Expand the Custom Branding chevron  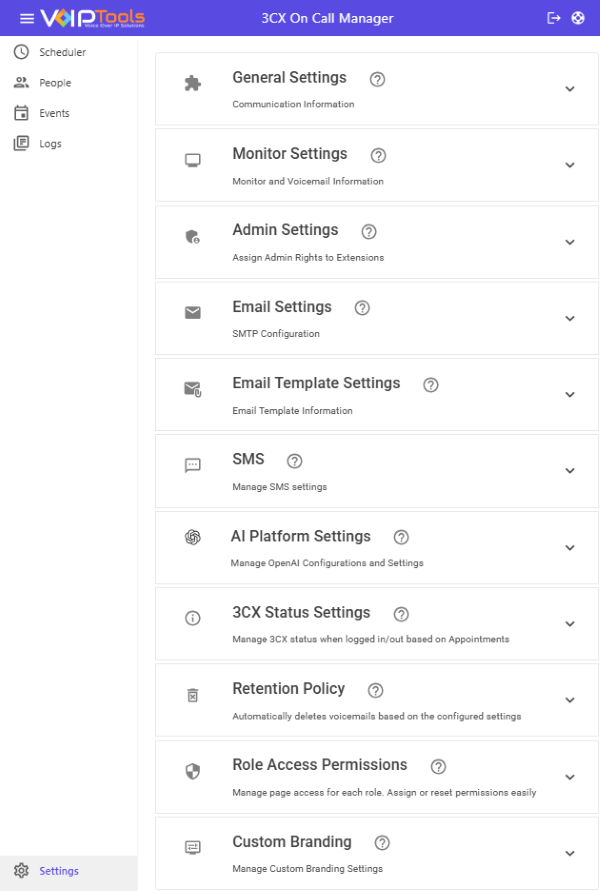[570, 853]
